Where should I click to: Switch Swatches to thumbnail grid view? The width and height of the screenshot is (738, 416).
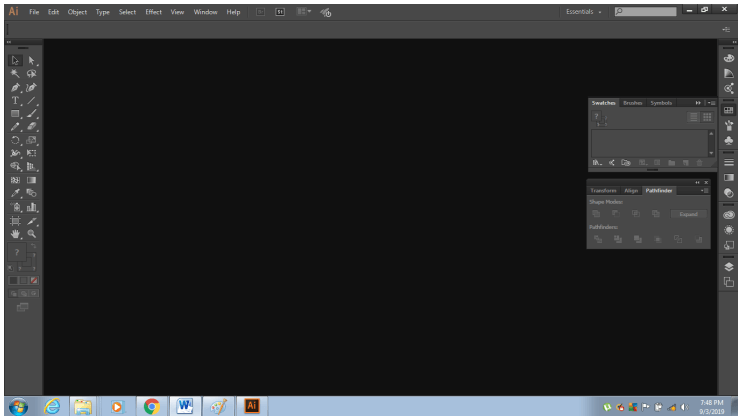[707, 117]
